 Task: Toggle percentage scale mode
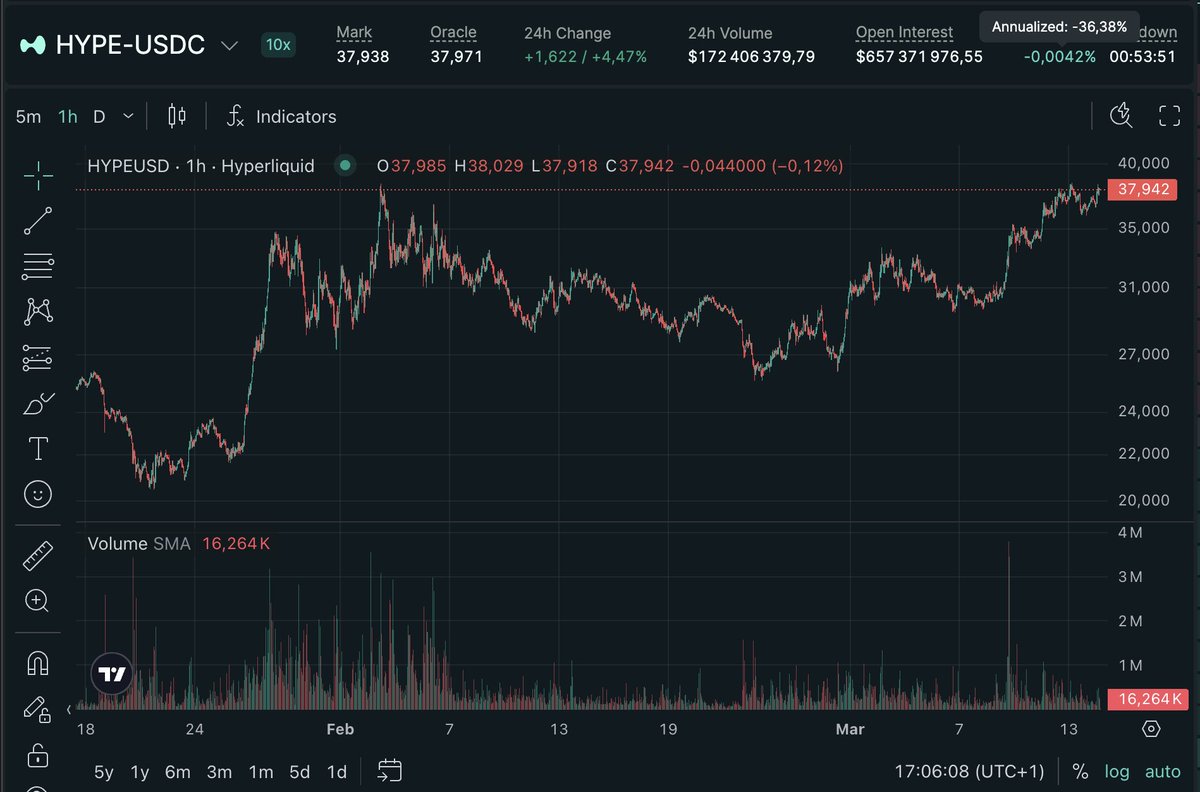[x=1080, y=771]
